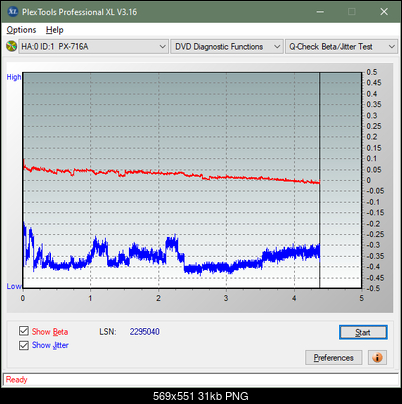This screenshot has height=404, width=402.
Task: Click the Low label on graph axis
Action: click(14, 286)
